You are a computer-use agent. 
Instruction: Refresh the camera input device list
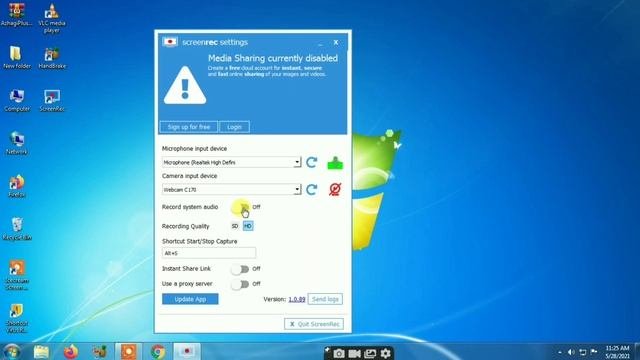click(312, 189)
